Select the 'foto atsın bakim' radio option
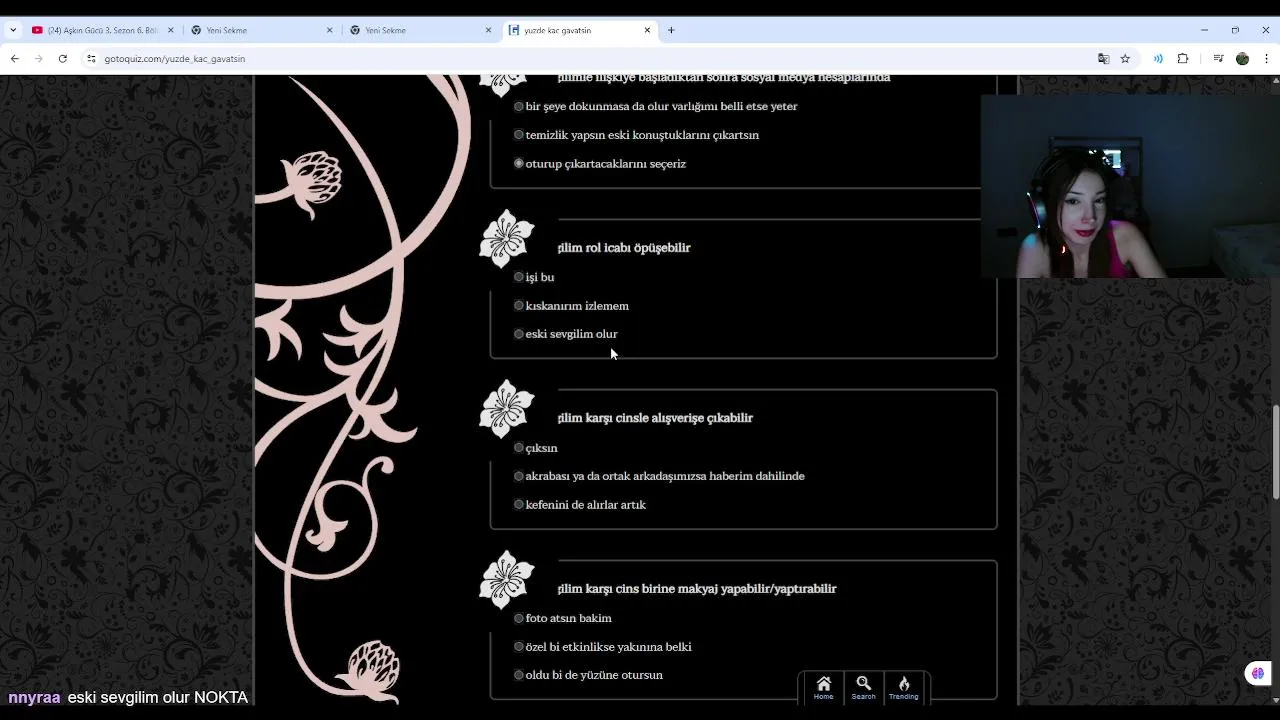Screen dimensions: 1280x720 point(519,618)
